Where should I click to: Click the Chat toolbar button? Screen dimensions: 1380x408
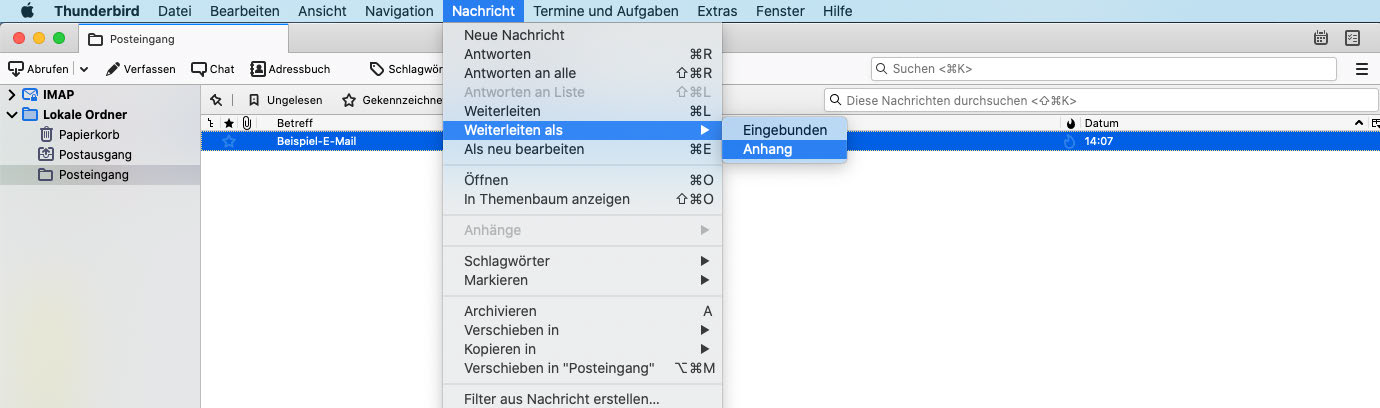point(212,69)
